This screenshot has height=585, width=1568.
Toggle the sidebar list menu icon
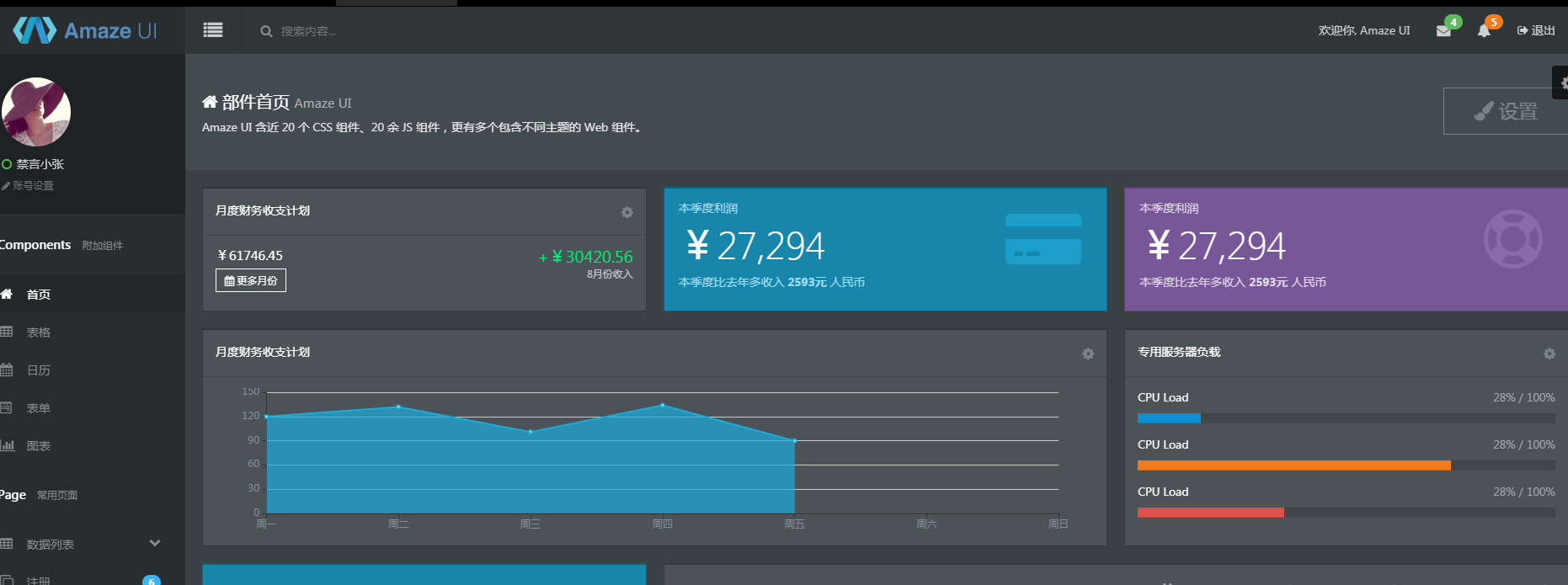tap(213, 30)
